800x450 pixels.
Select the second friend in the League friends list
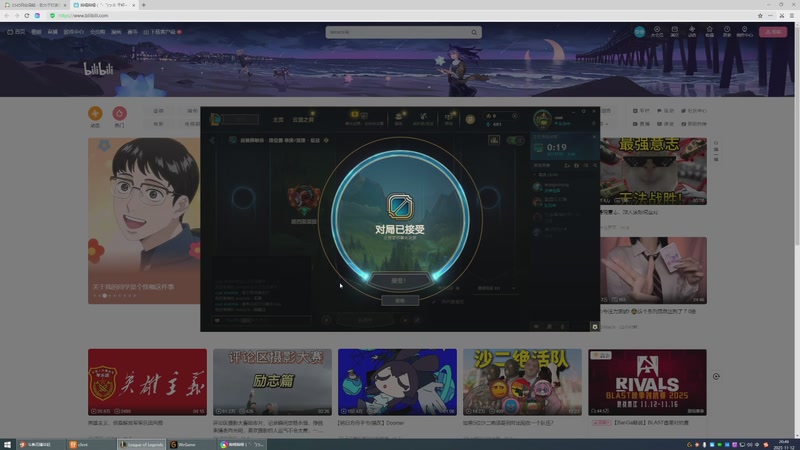[563, 202]
